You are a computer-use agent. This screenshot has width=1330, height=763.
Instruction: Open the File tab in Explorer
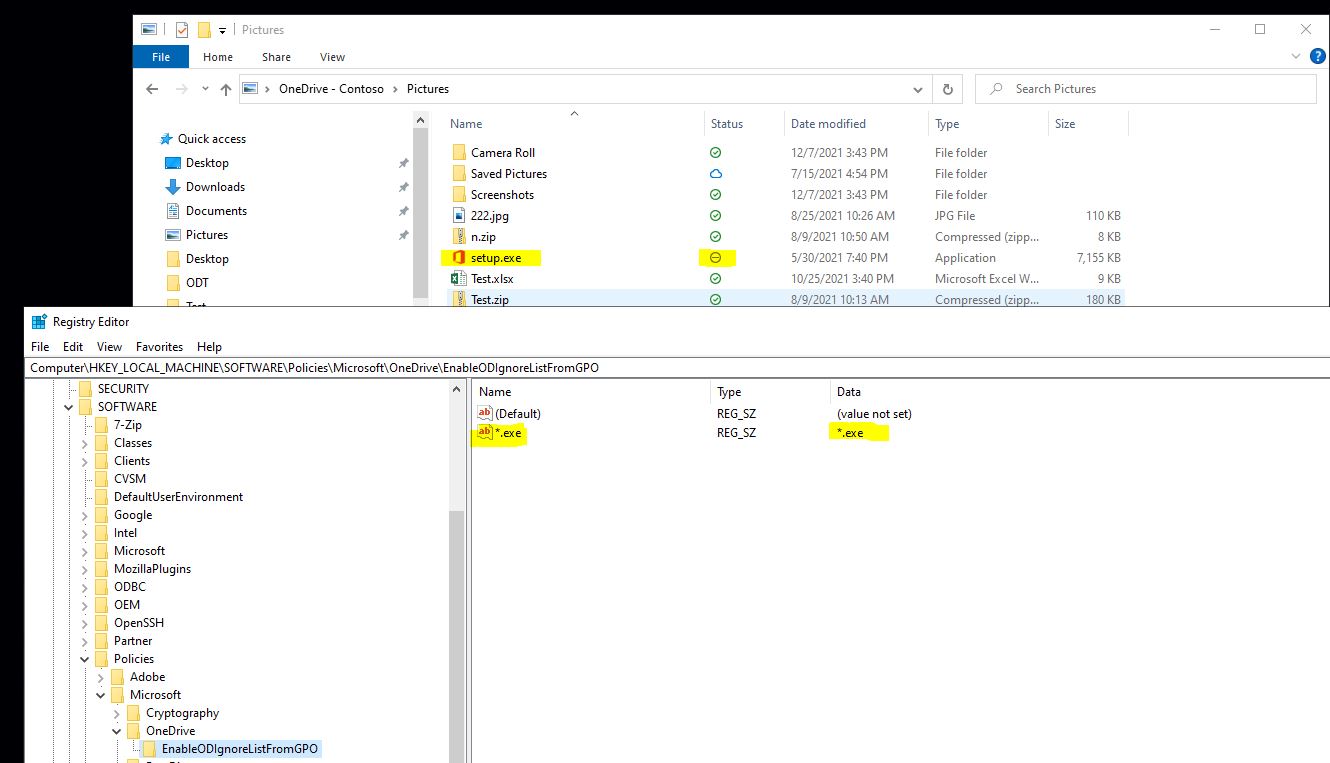point(161,57)
